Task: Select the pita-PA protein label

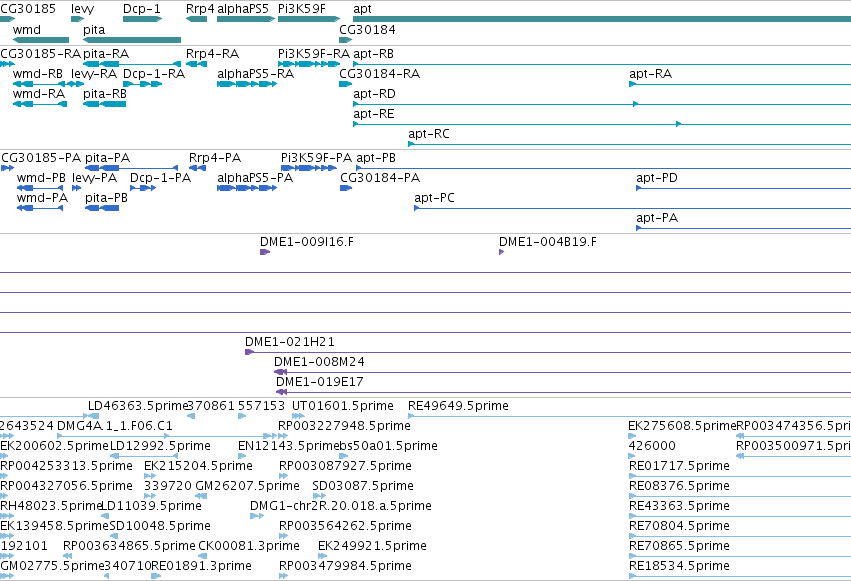Action: tap(107, 158)
